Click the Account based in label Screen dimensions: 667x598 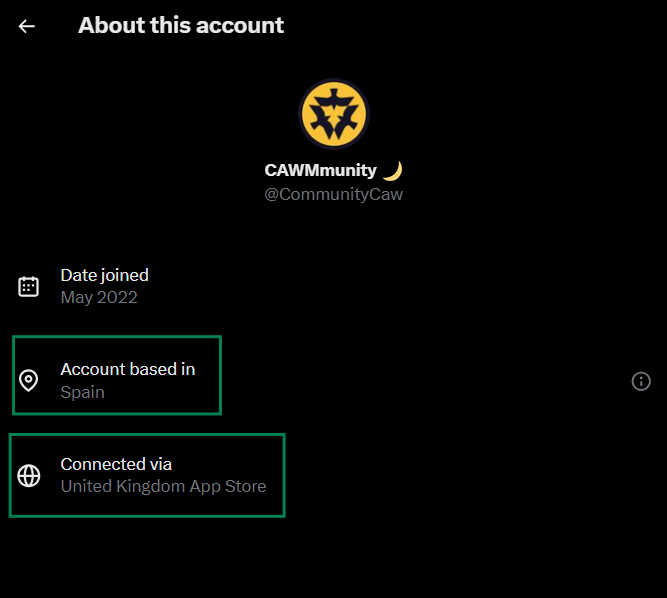[128, 370]
